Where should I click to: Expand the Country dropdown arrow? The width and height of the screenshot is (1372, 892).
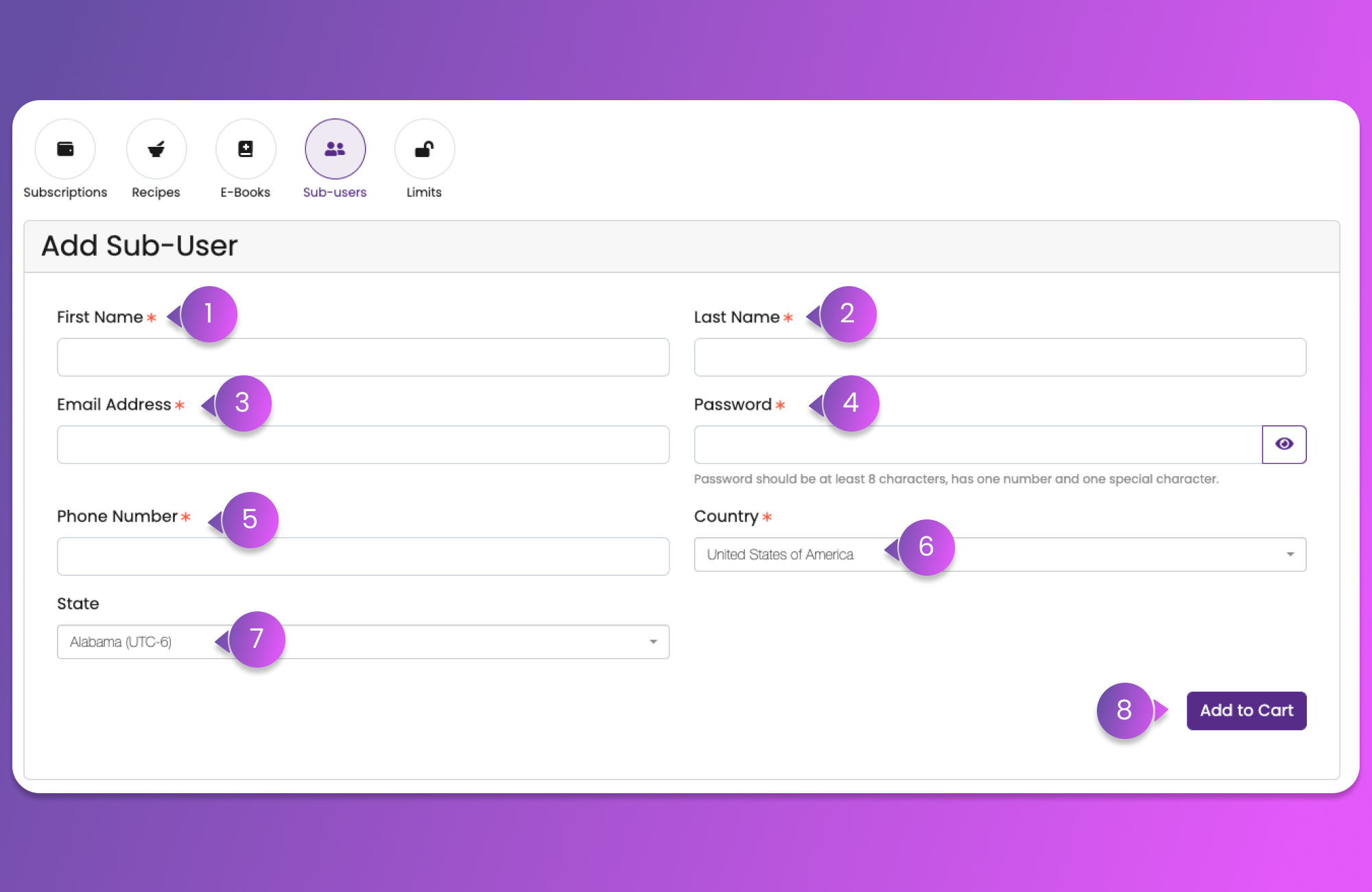[1290, 554]
